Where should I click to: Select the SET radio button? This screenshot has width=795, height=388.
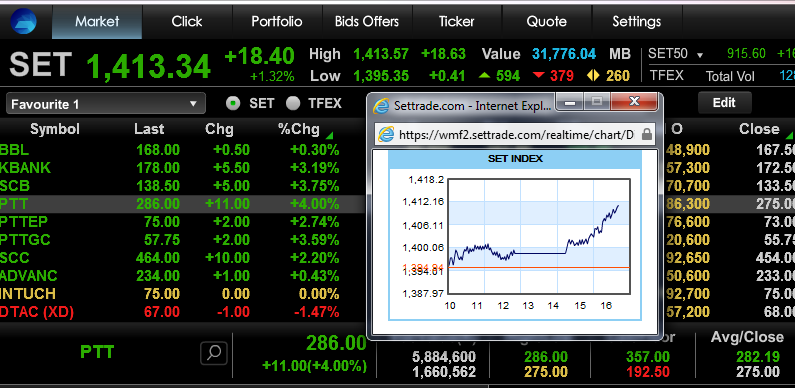tap(233, 104)
